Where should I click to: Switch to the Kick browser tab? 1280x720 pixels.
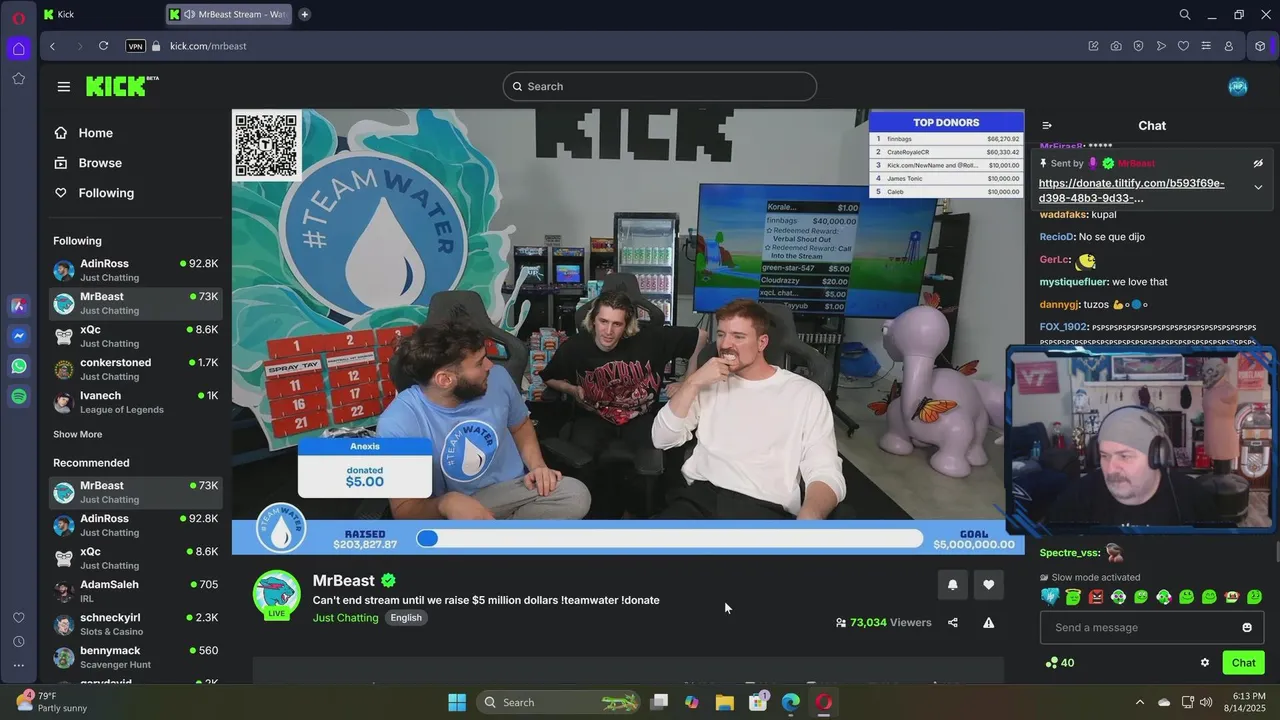click(100, 14)
